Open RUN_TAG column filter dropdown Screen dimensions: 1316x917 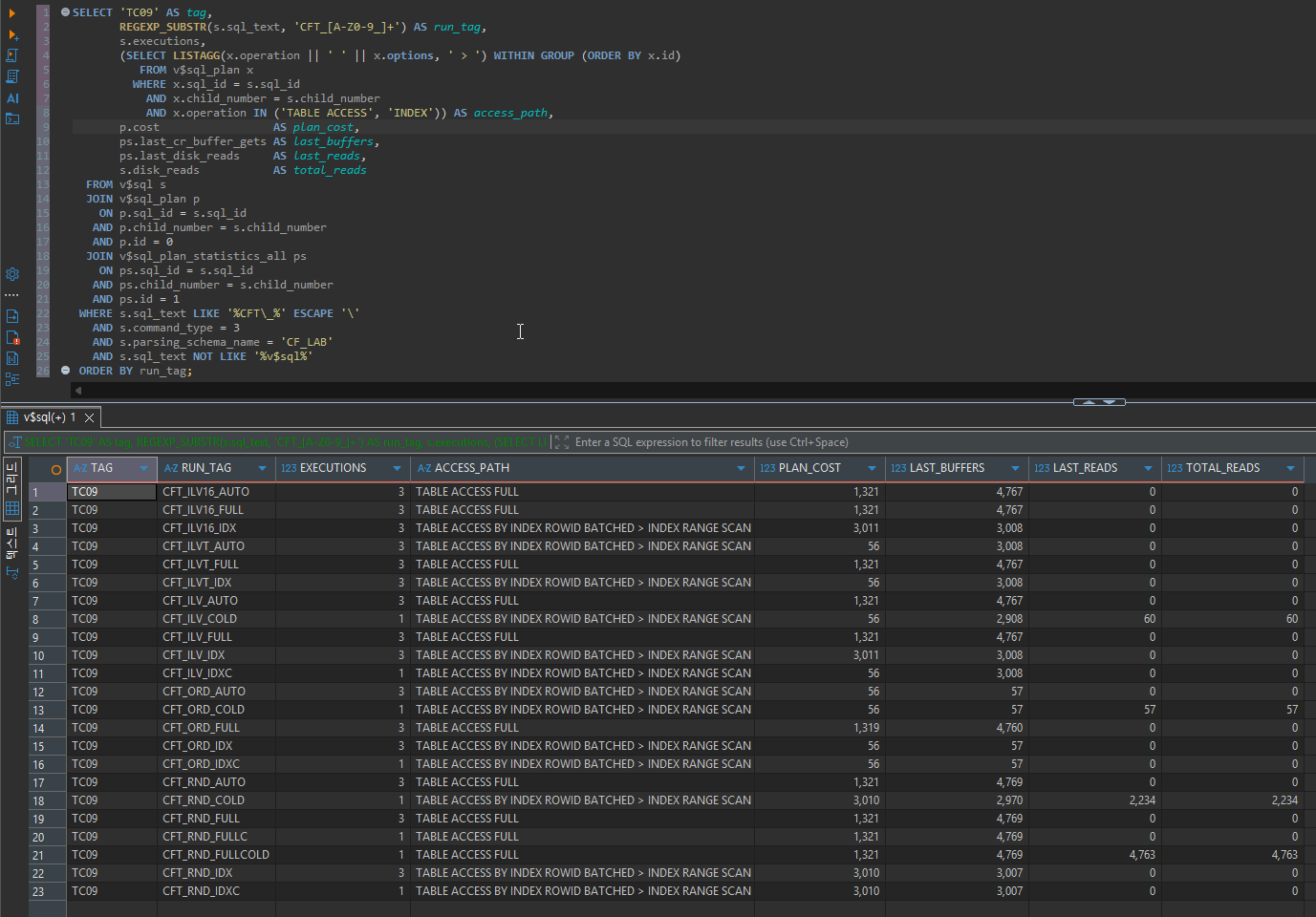(x=262, y=468)
